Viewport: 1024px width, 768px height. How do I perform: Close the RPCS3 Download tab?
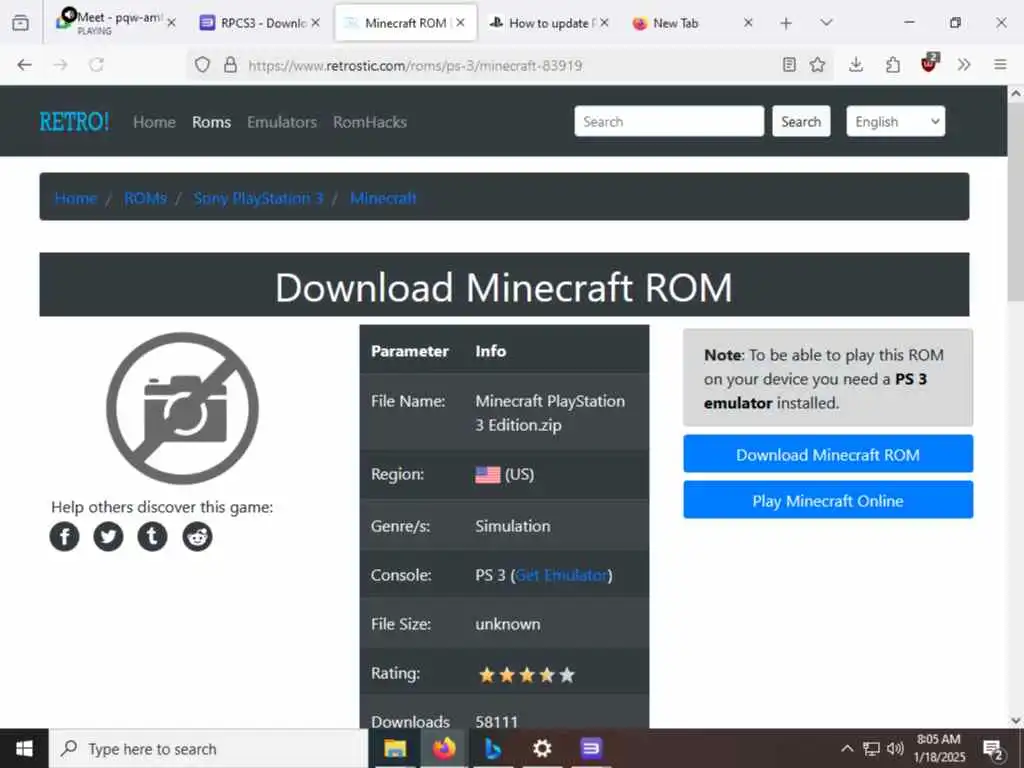pyautogui.click(x=315, y=23)
